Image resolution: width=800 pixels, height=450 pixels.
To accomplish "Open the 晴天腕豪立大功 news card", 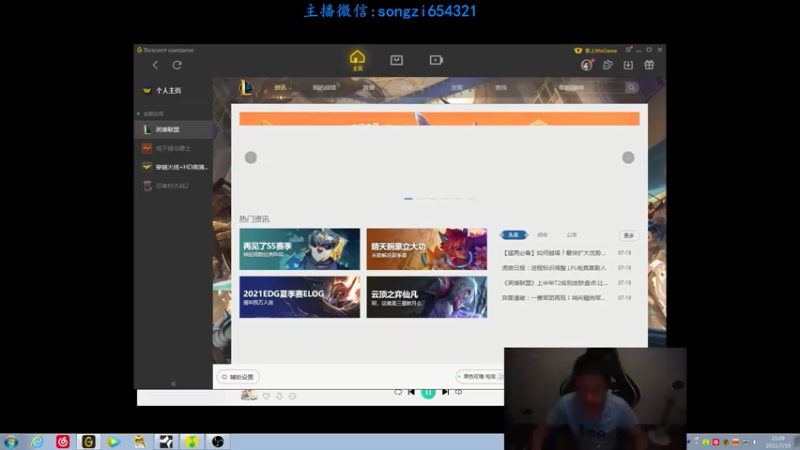I will coord(427,249).
